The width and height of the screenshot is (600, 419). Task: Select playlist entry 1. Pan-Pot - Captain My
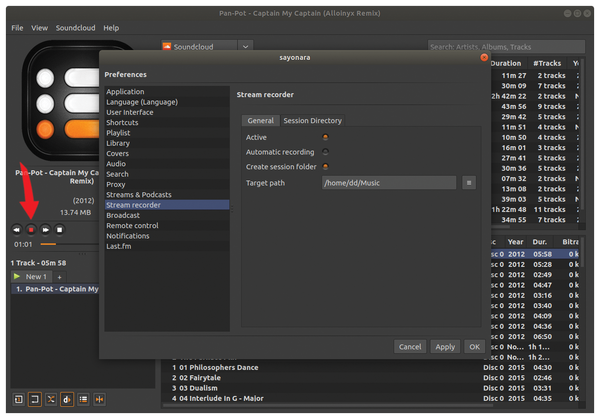click(55, 289)
